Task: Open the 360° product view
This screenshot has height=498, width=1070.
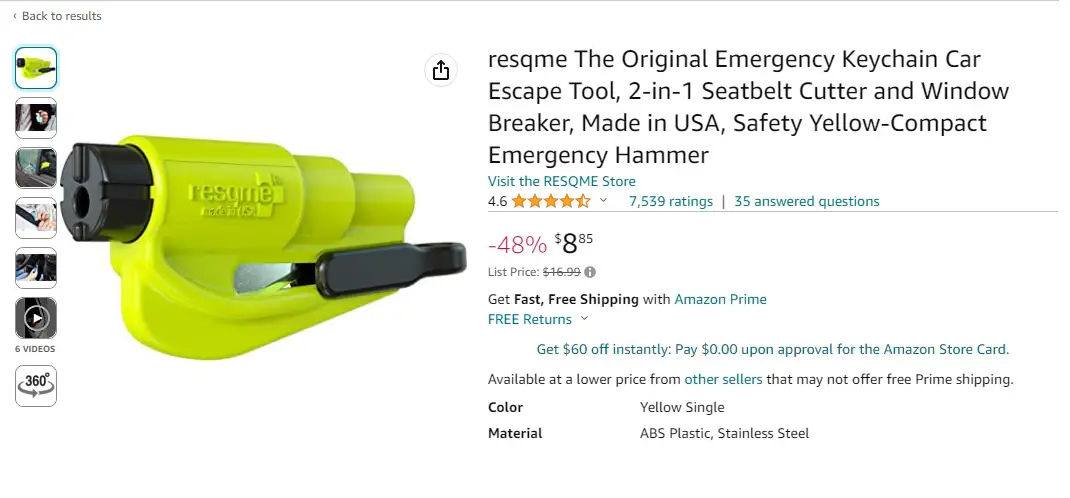Action: (x=36, y=386)
